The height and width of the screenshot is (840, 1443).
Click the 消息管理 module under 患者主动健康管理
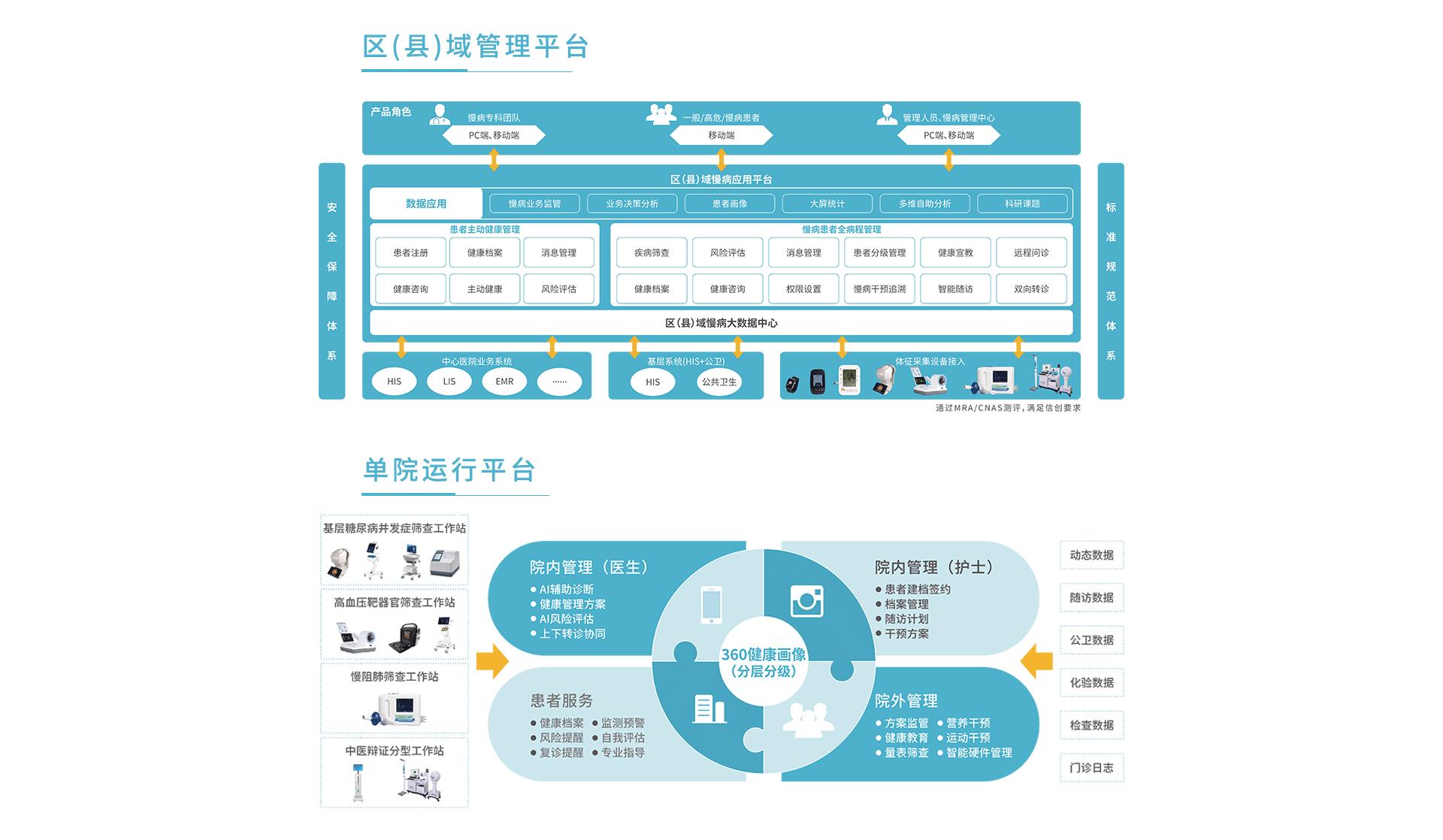tap(559, 252)
